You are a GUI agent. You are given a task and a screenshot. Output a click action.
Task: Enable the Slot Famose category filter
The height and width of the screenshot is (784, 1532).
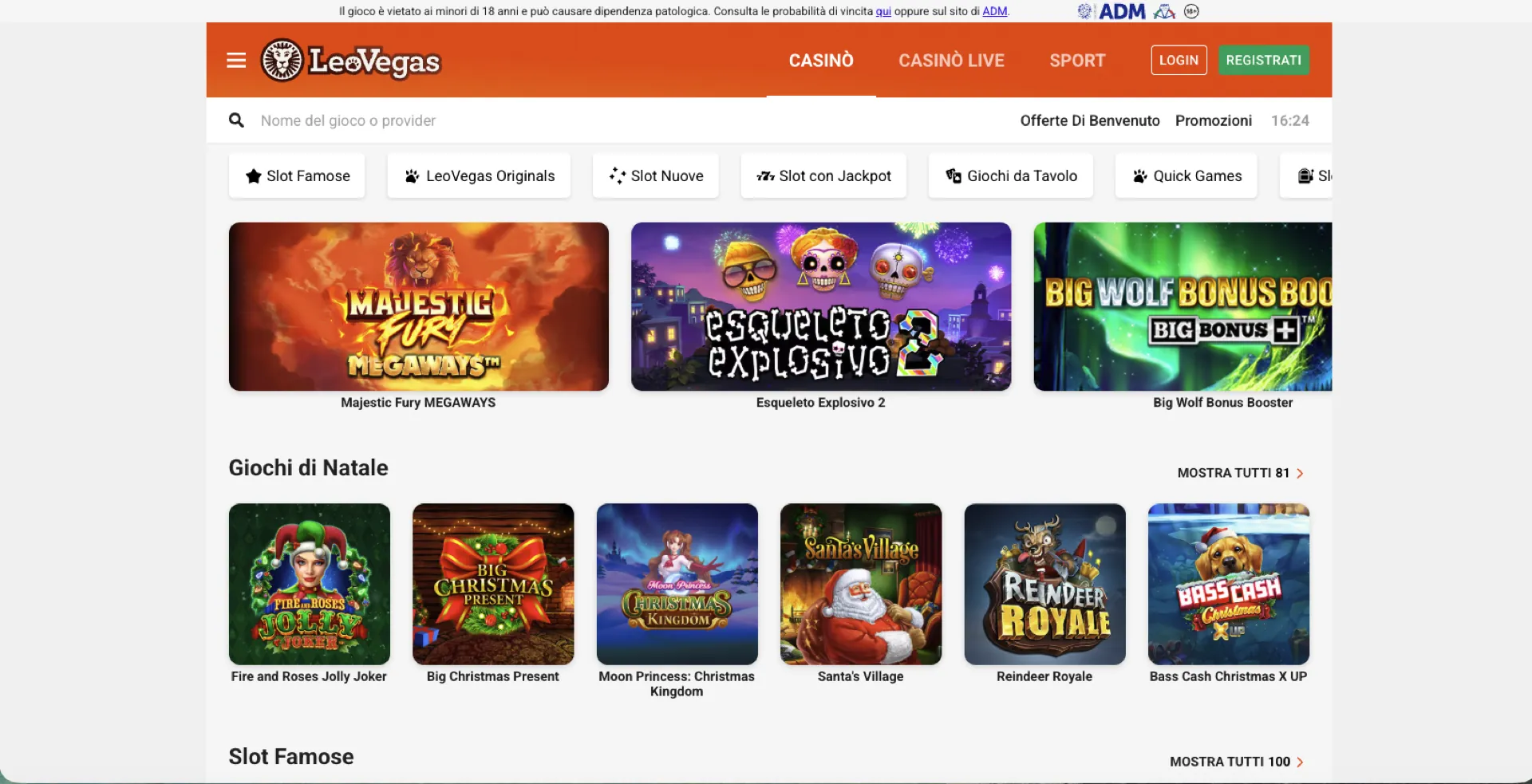click(296, 175)
